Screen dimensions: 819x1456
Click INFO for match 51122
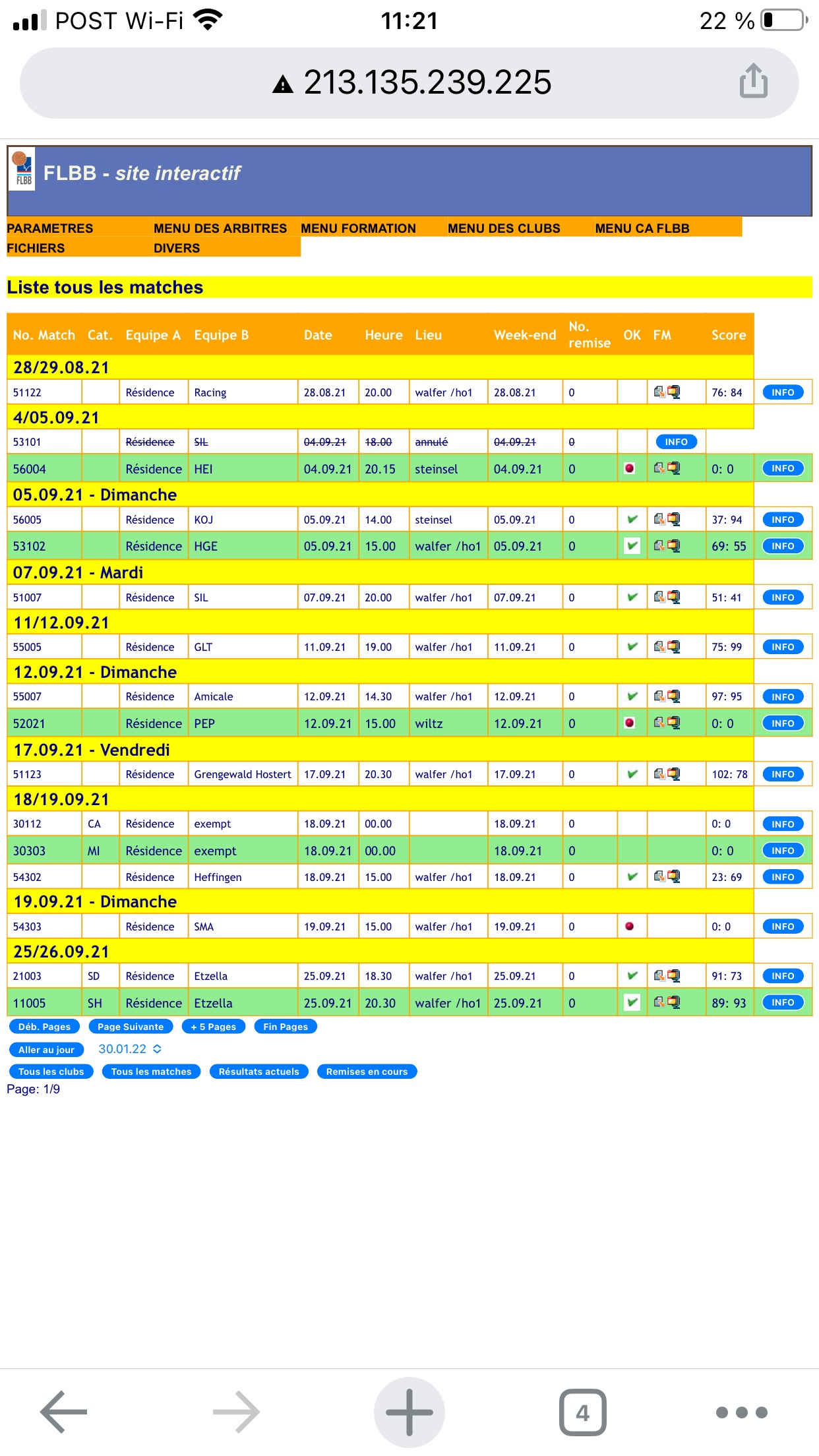click(783, 392)
